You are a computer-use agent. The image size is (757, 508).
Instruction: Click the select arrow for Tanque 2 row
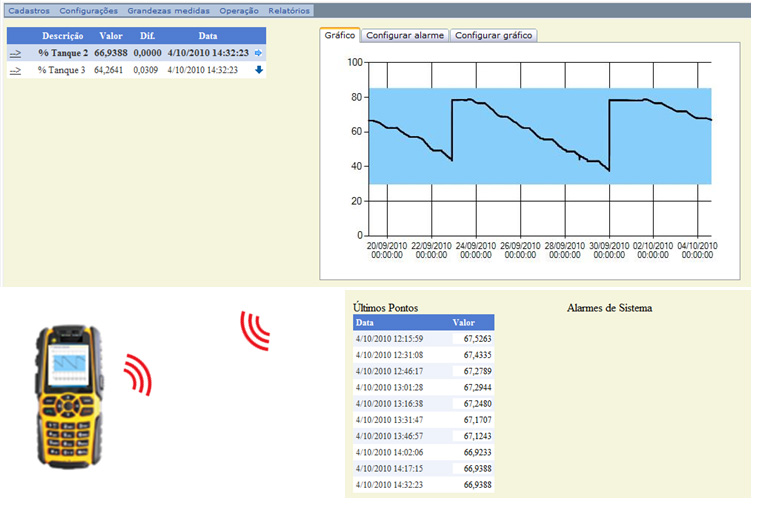click(15, 53)
